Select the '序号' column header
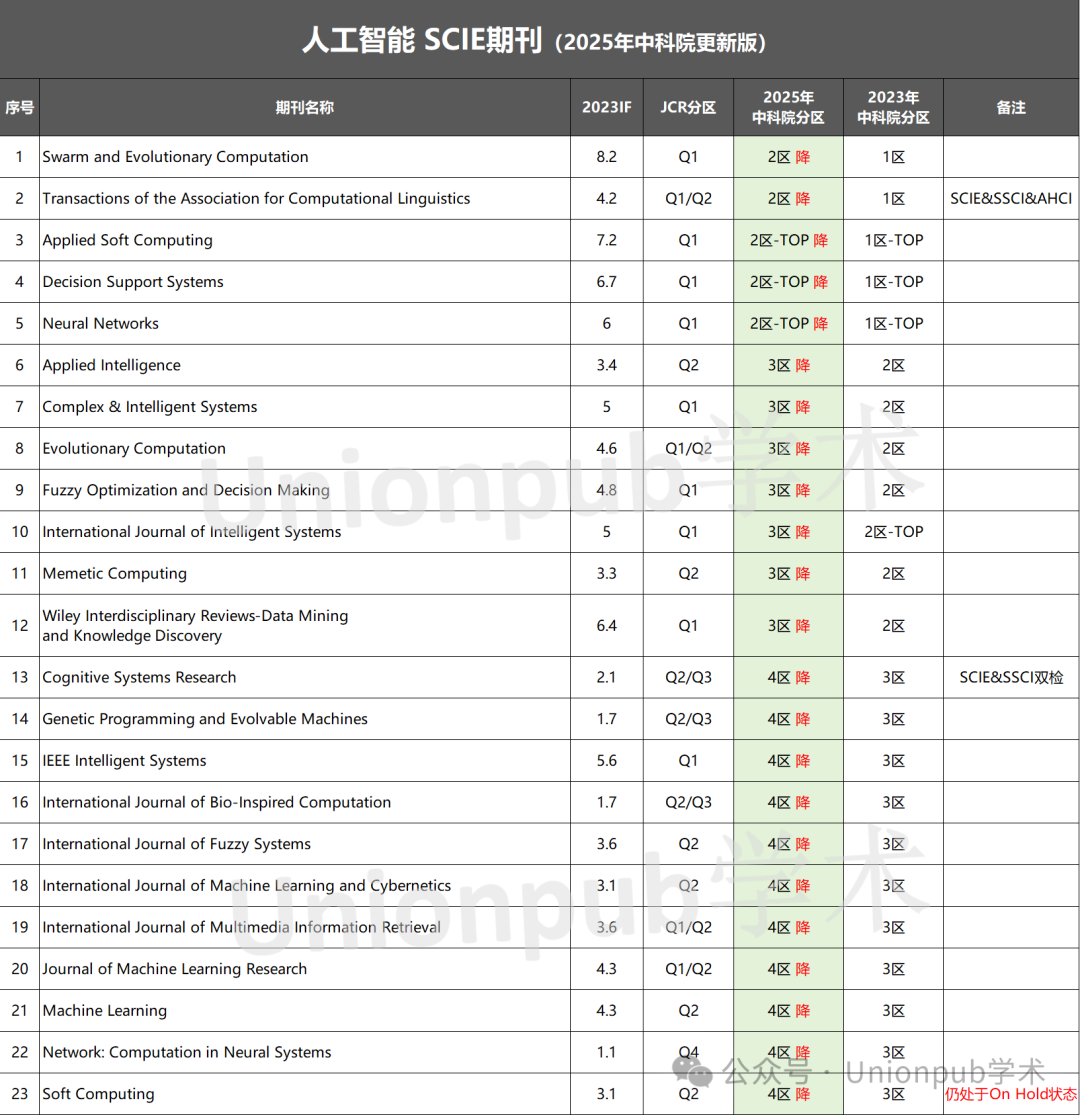 pos(19,107)
